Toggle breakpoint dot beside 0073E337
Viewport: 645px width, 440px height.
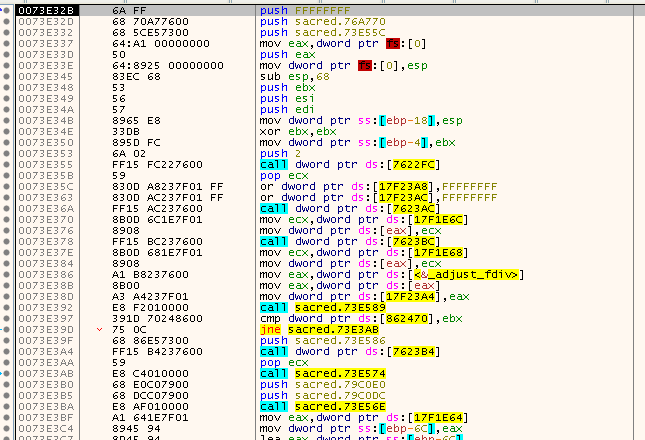click(6, 43)
